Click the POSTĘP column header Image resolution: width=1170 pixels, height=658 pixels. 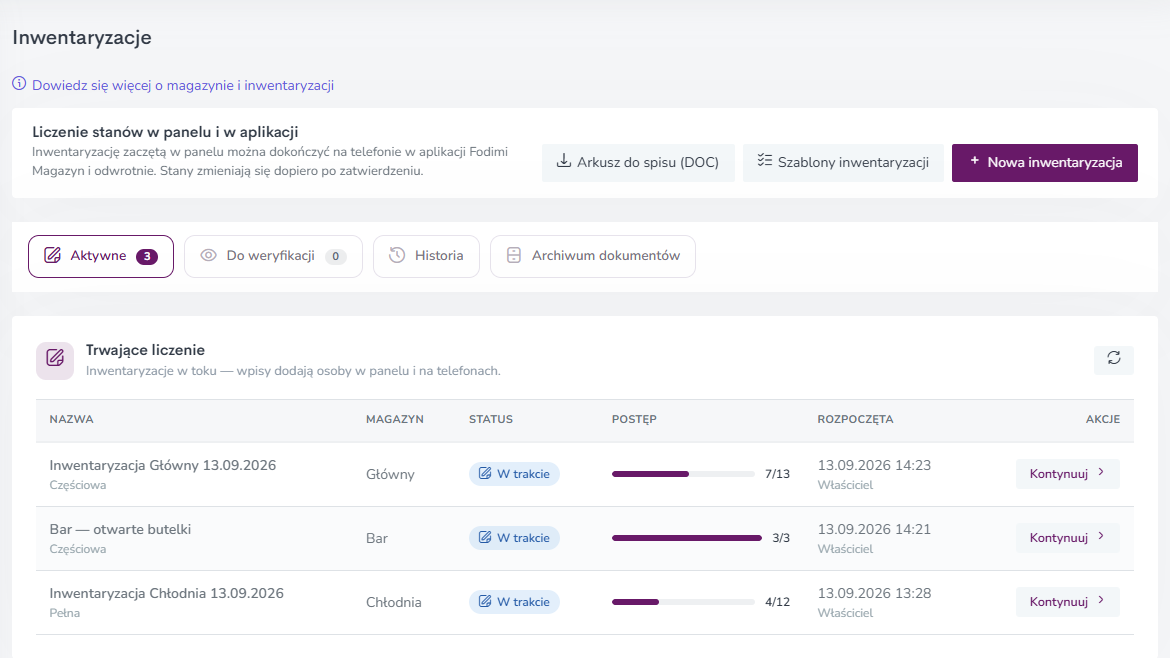(x=634, y=419)
